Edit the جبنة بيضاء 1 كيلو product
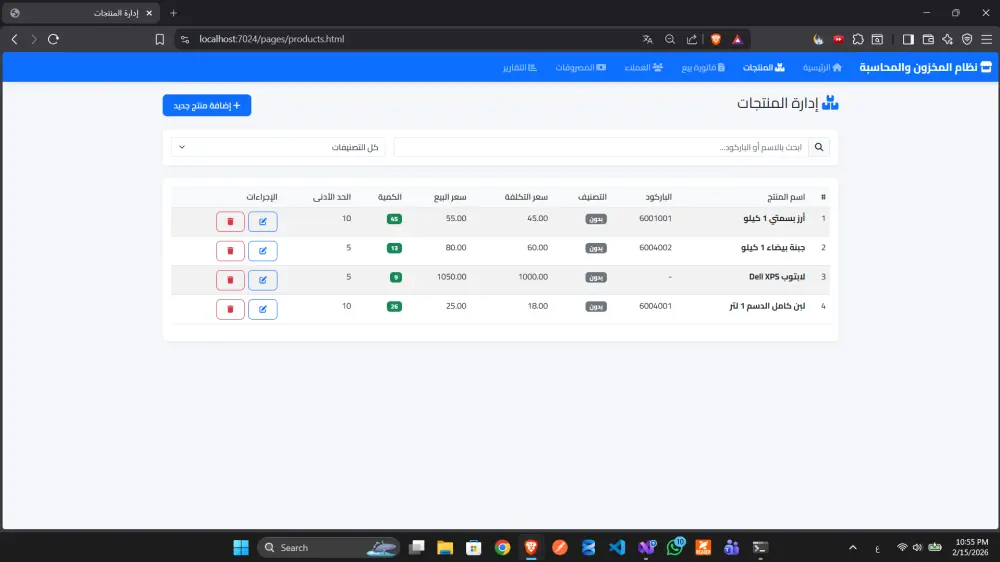The image size is (1000, 562). pyautogui.click(x=263, y=251)
